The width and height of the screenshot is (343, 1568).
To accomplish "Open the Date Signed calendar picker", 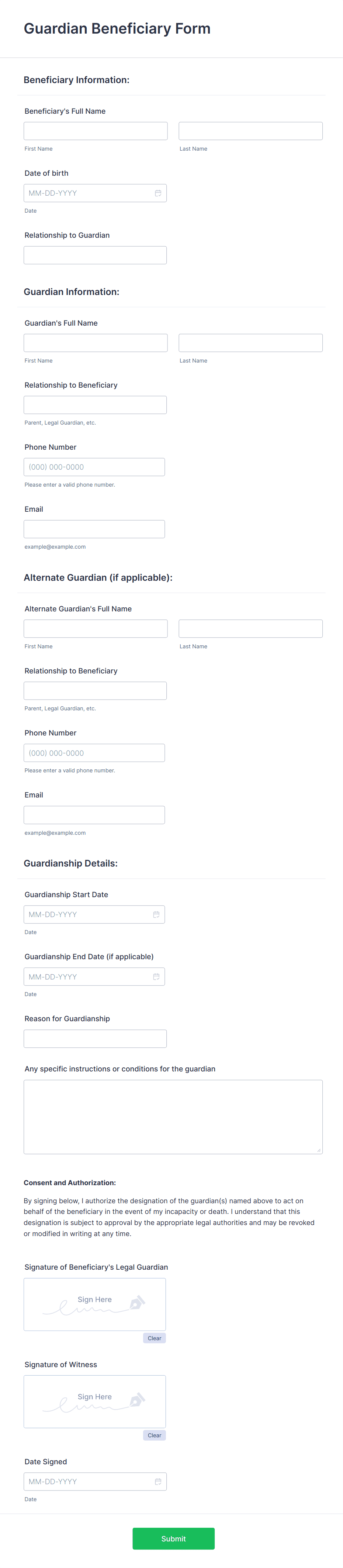I will (x=157, y=1482).
